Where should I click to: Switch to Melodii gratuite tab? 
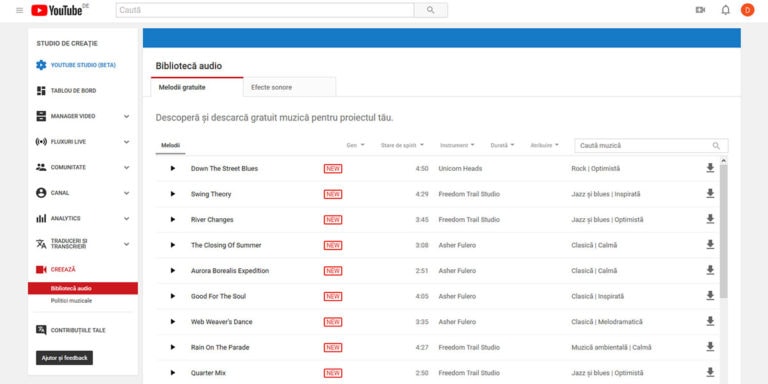pos(197,87)
